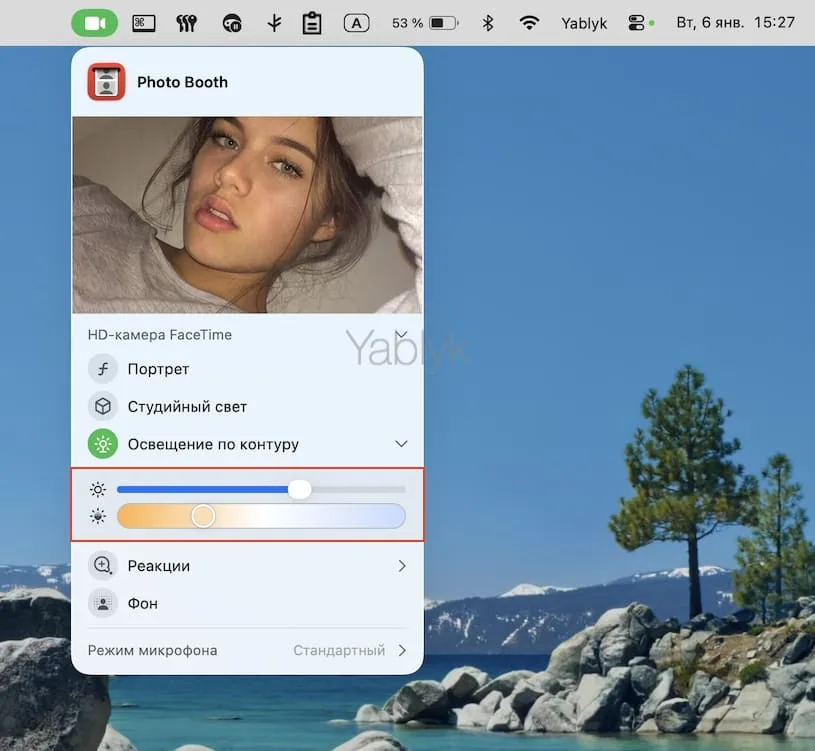Click the blue brightness slider handle
Viewport: 815px width, 751px height.
(299, 489)
